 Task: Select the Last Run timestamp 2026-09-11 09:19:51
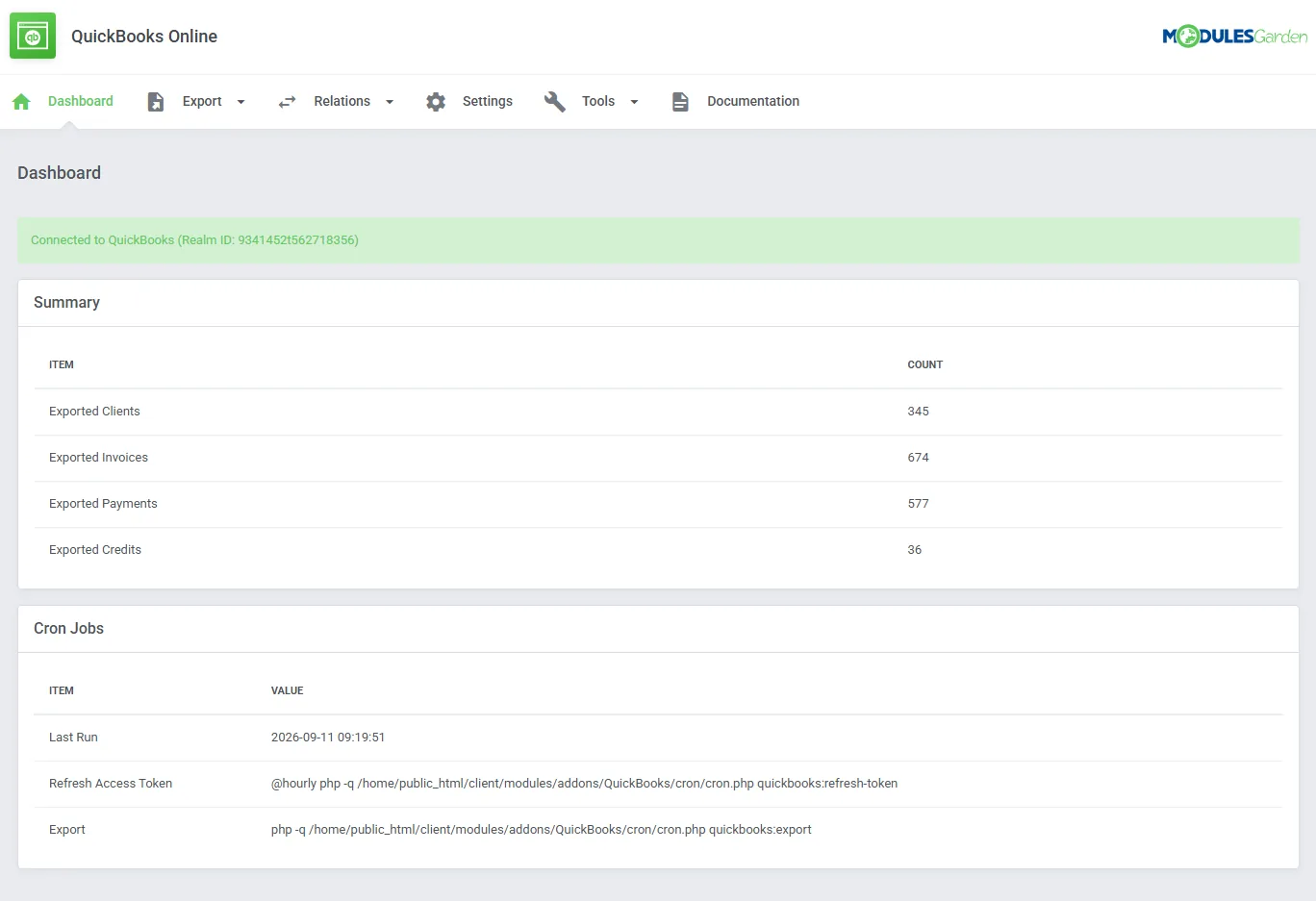[x=328, y=738]
